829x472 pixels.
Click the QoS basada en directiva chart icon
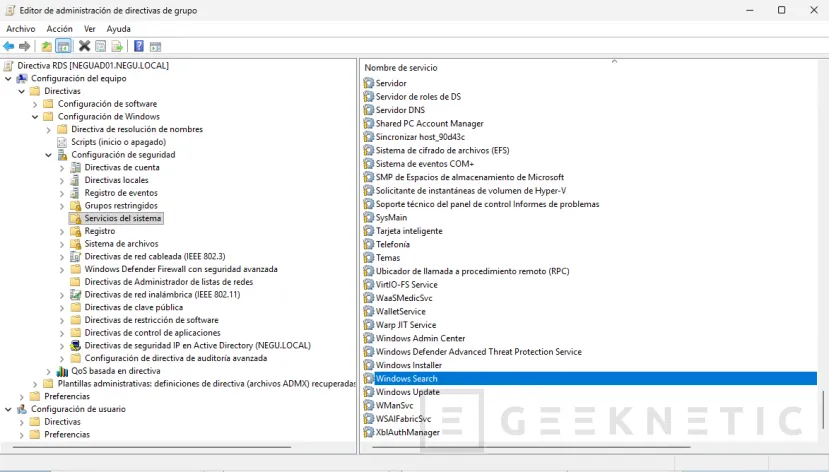pos(62,371)
